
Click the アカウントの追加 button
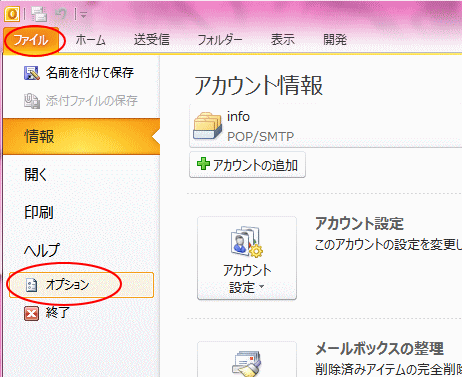247,165
